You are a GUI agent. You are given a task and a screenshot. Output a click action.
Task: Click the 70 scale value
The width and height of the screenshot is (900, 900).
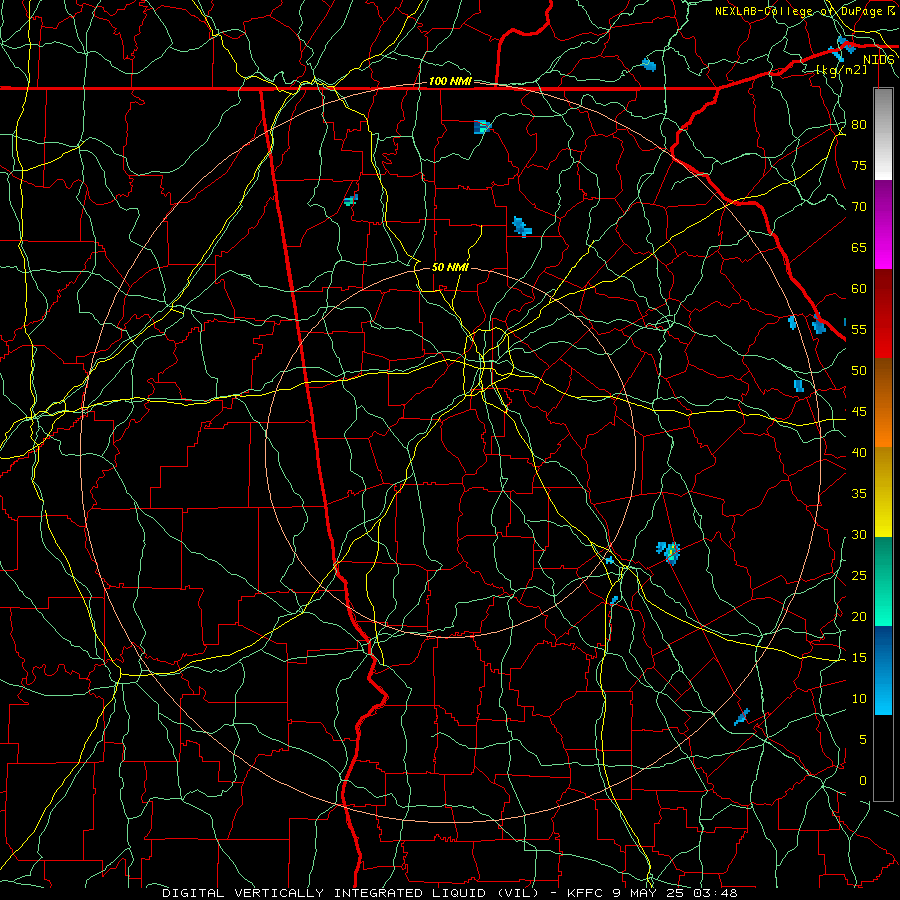coord(859,207)
